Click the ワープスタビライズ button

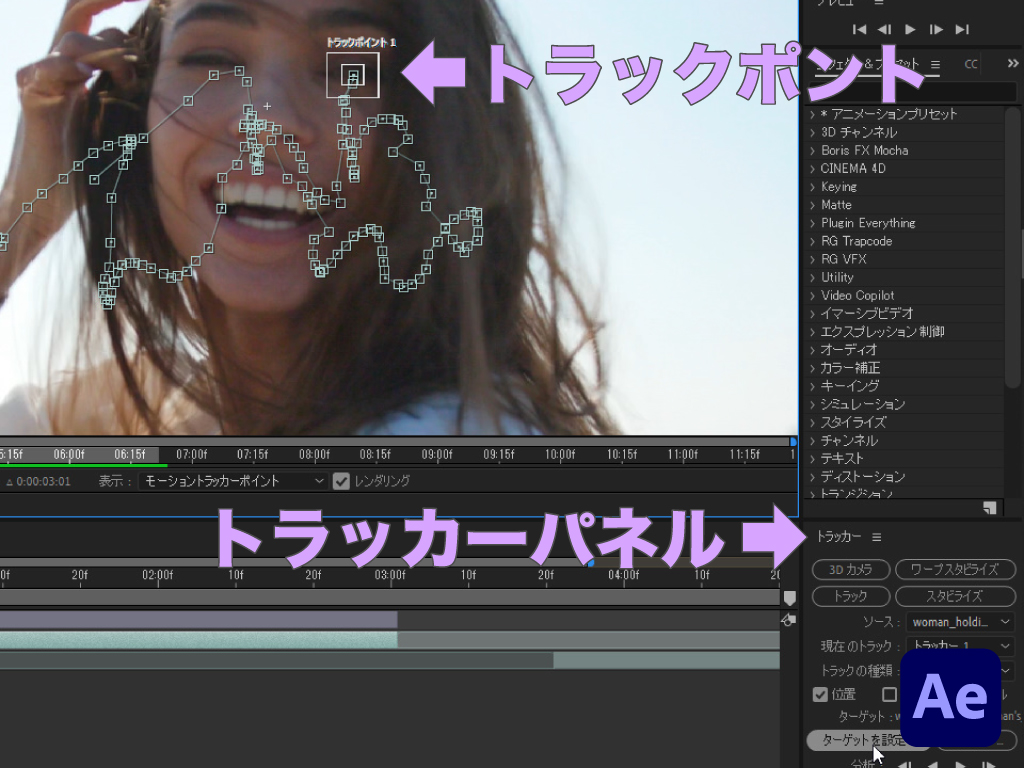[954, 570]
